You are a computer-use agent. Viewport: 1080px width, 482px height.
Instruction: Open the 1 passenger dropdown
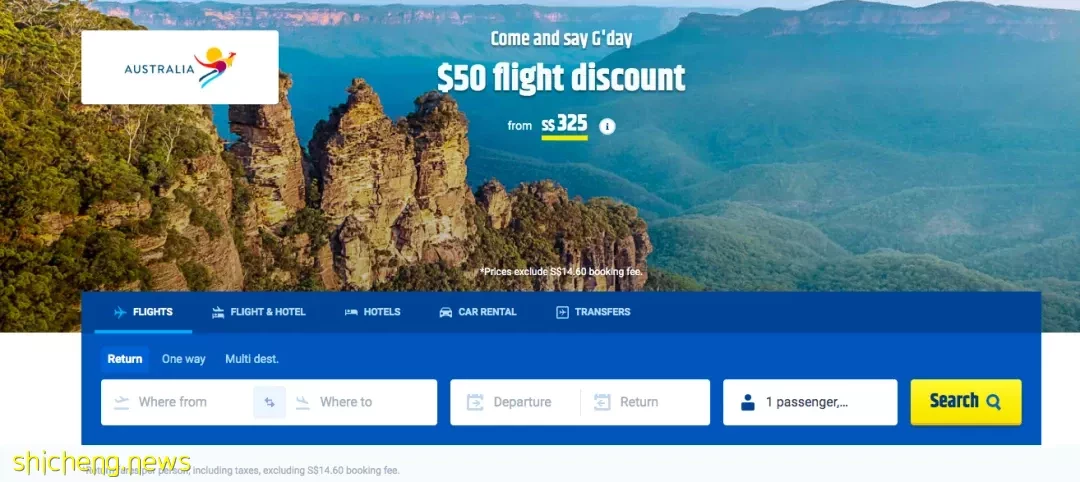click(x=810, y=402)
